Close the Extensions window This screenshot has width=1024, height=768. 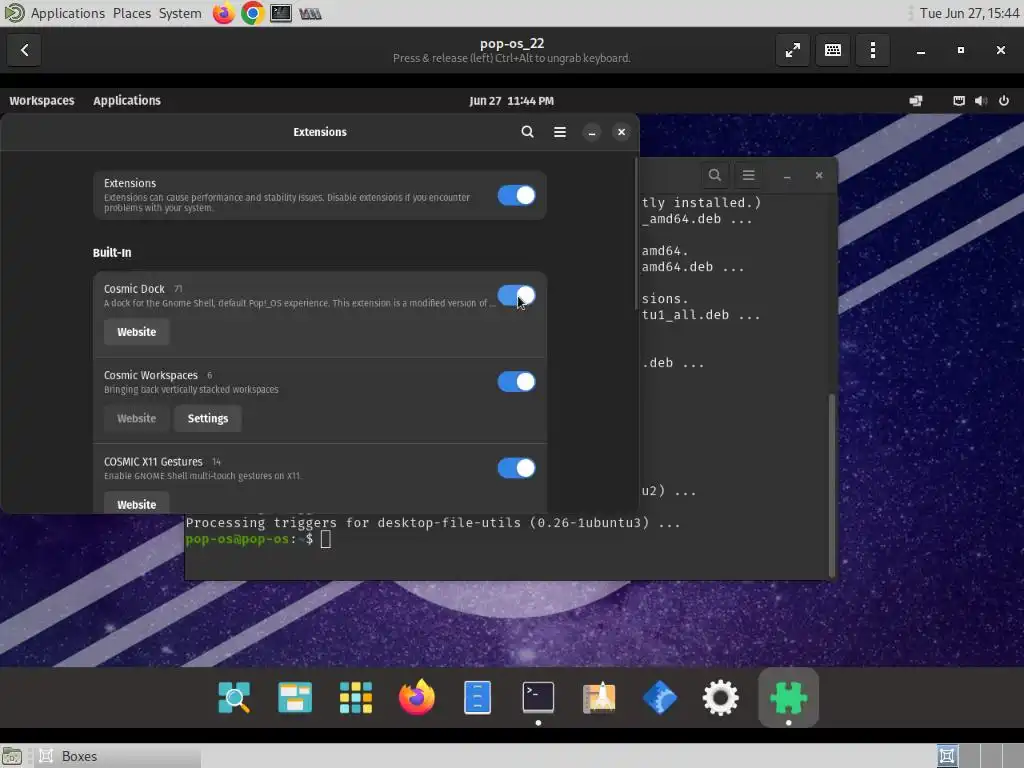coord(621,133)
